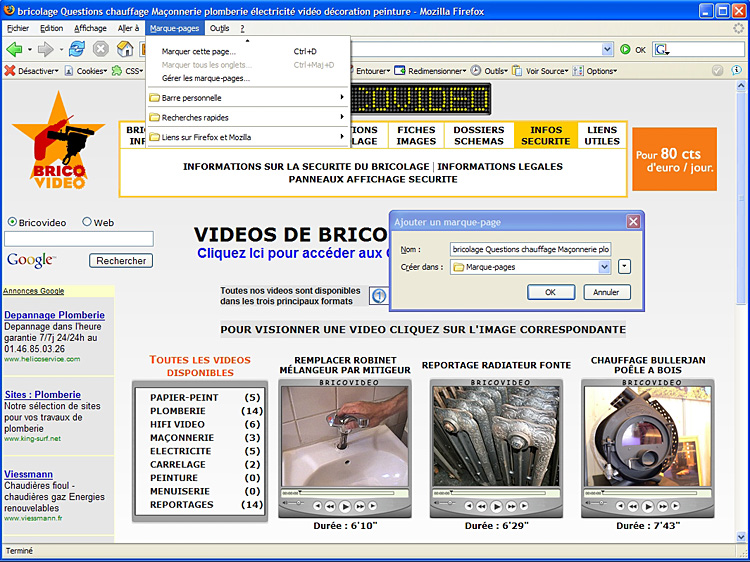Click the green OK go icon beside address bar
Screen dimensions: 750x562
pyautogui.click(x=625, y=49)
